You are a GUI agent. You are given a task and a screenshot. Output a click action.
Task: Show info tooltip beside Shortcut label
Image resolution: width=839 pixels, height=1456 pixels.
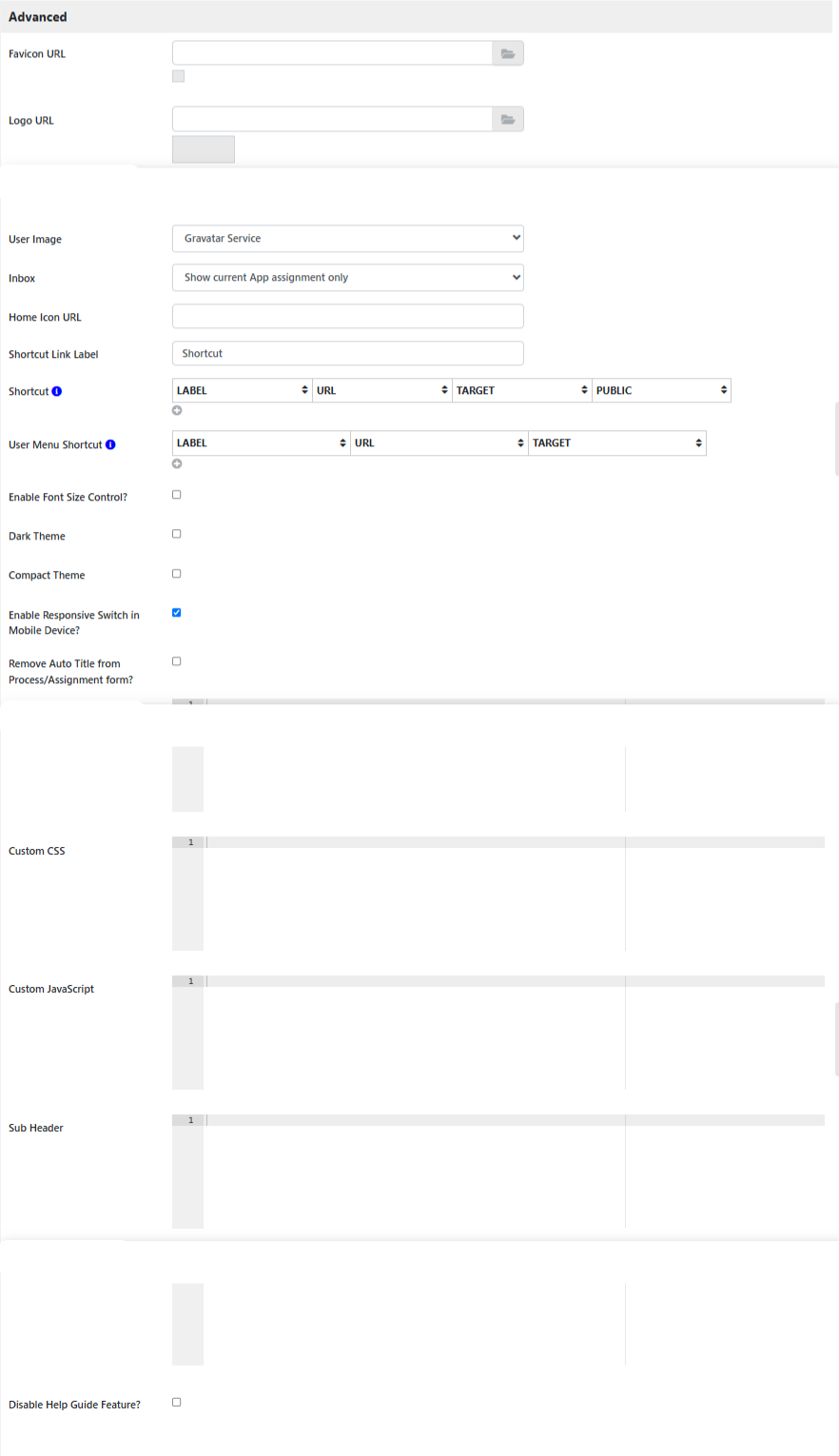[x=57, y=391]
